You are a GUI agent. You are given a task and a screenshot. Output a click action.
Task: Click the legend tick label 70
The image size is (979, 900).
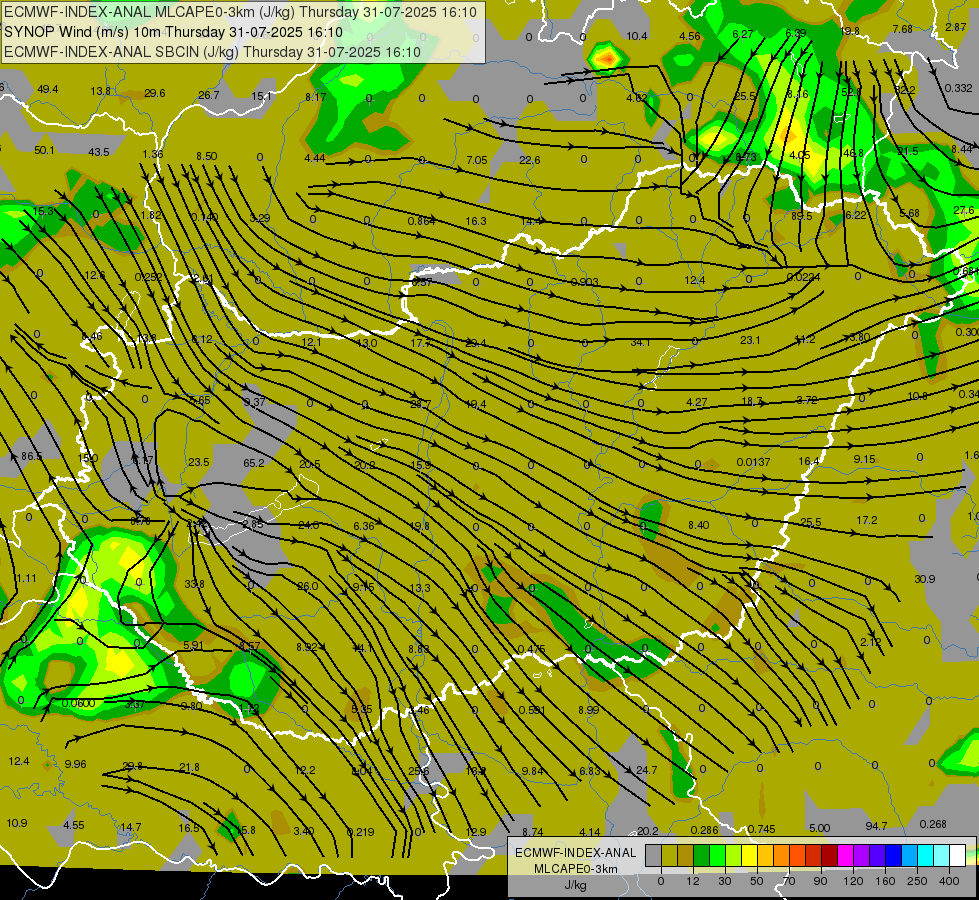(x=789, y=881)
